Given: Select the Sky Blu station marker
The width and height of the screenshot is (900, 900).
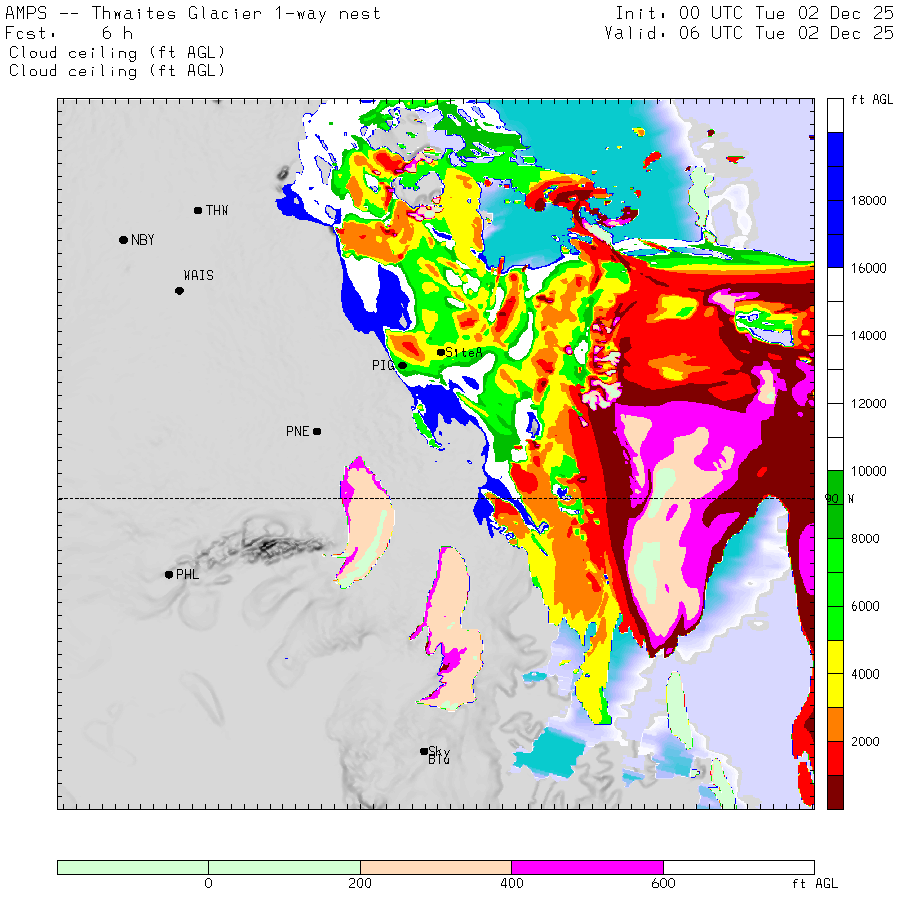Looking at the screenshot, I should (x=424, y=751).
